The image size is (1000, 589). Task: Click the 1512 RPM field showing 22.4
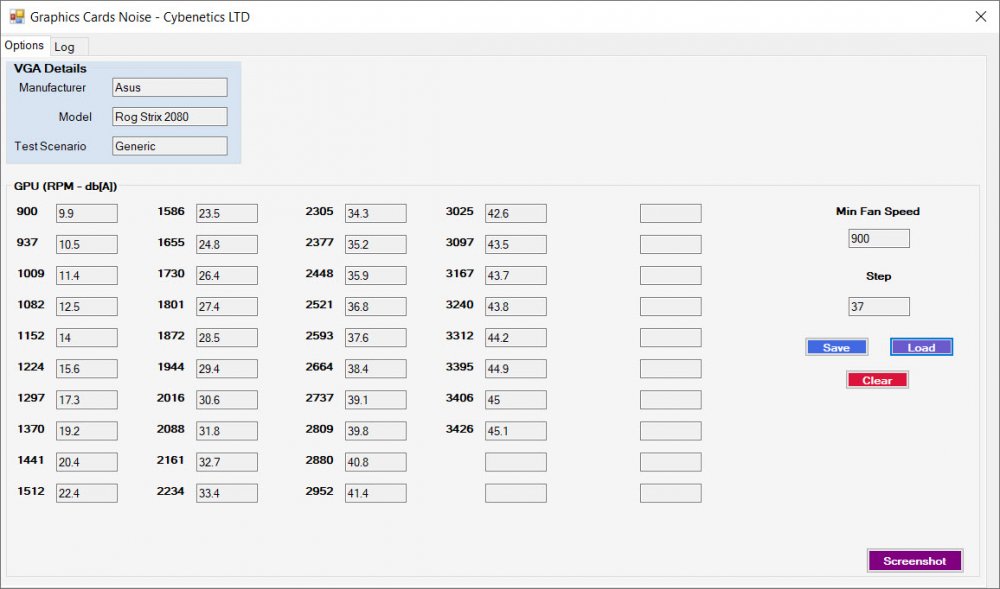(86, 493)
